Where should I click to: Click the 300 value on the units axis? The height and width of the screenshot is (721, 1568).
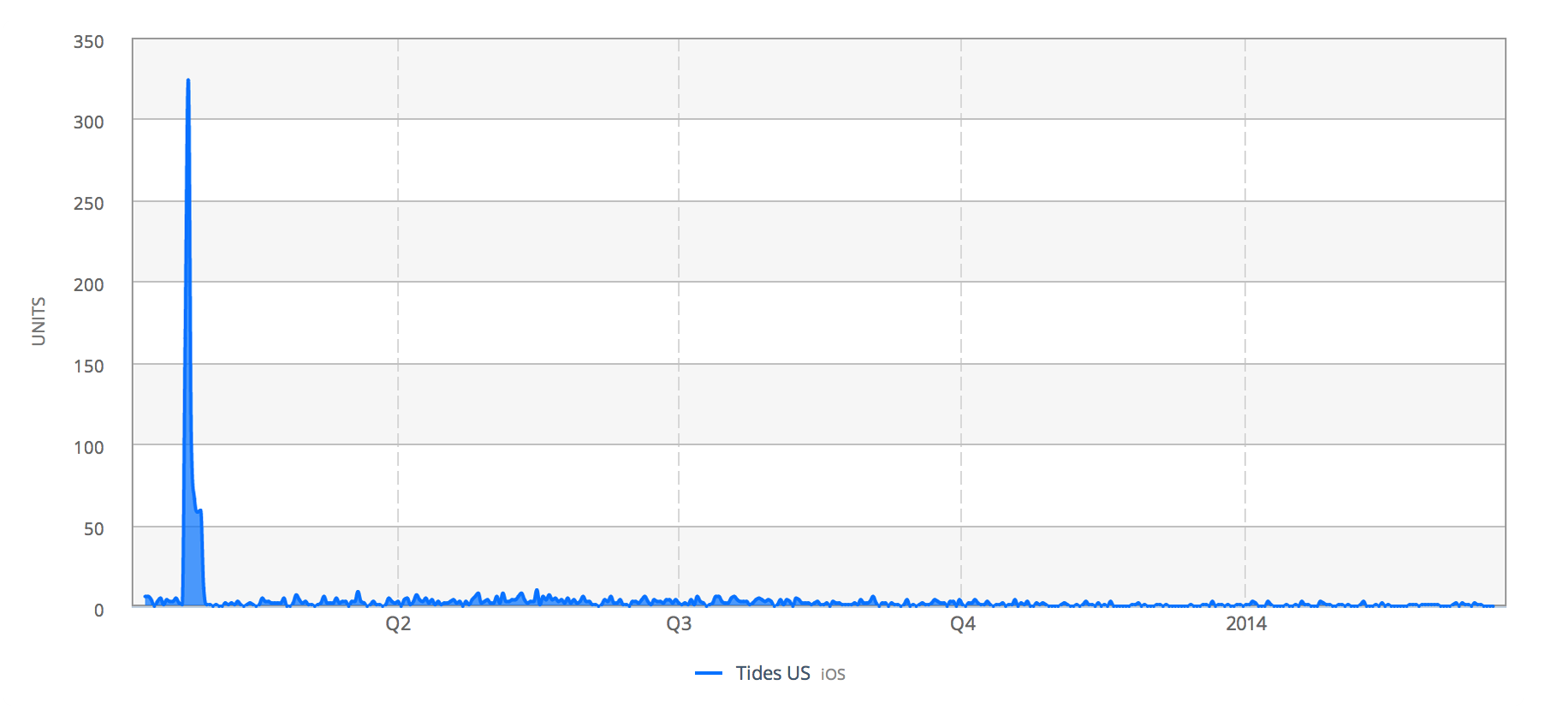pyautogui.click(x=88, y=122)
